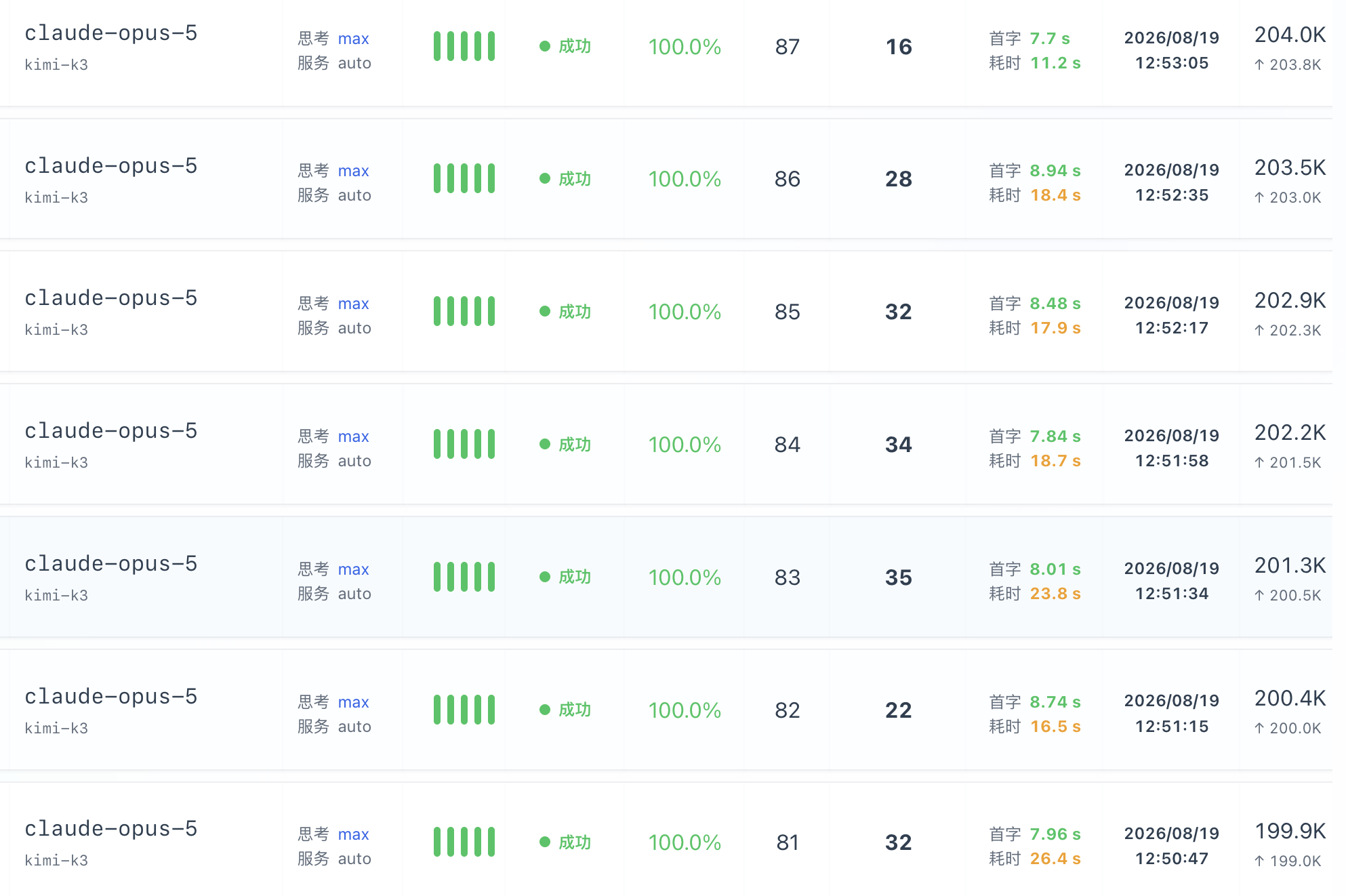Click the kimi-k3 label in row 85

56,330
